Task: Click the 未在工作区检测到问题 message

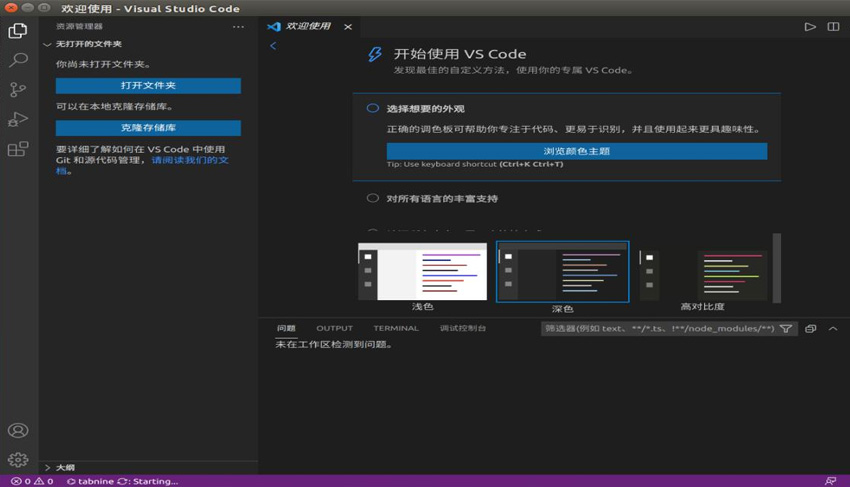Action: tap(333, 344)
